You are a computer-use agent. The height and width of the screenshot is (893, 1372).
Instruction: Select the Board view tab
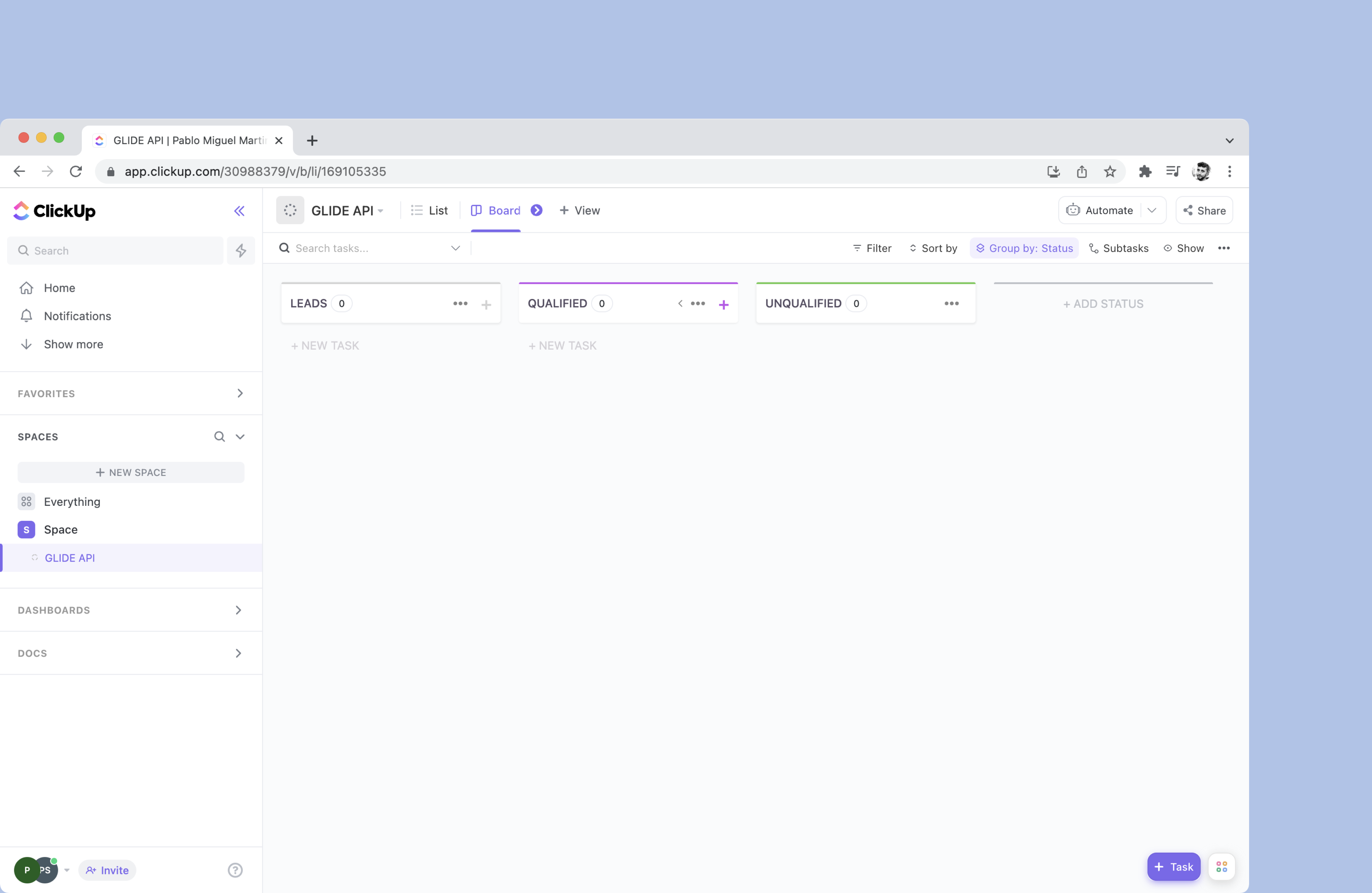(496, 211)
